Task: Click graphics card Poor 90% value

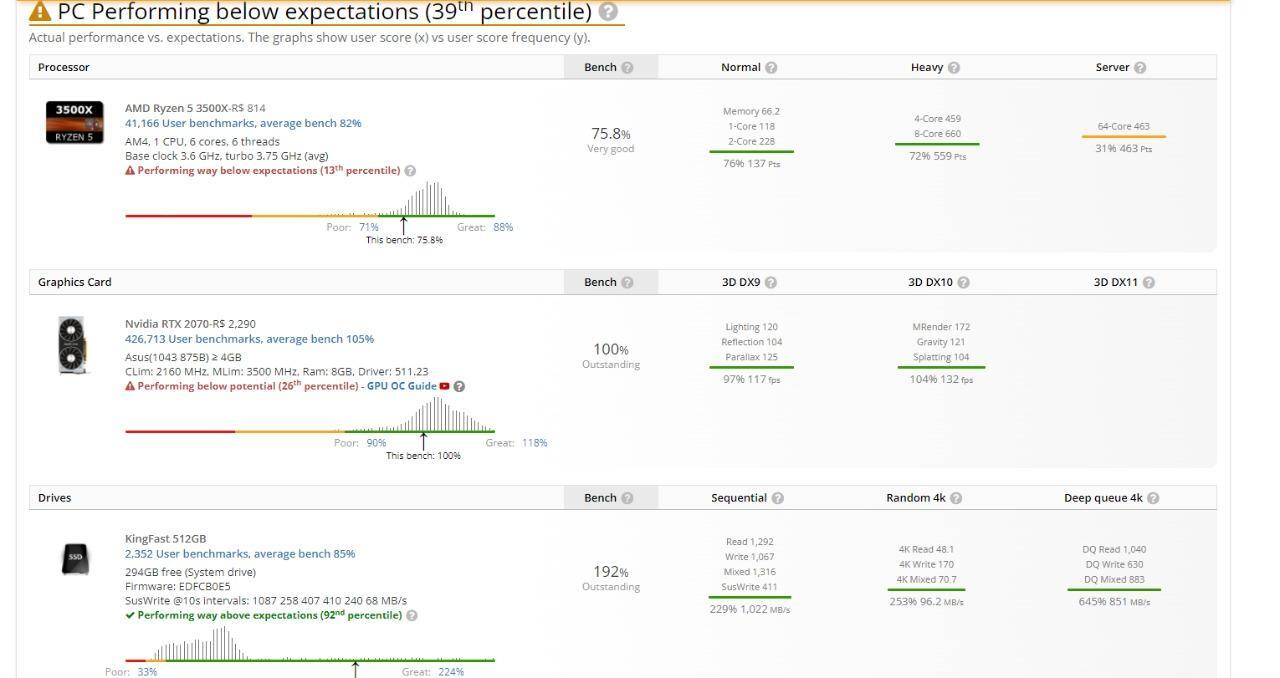Action: pos(376,443)
